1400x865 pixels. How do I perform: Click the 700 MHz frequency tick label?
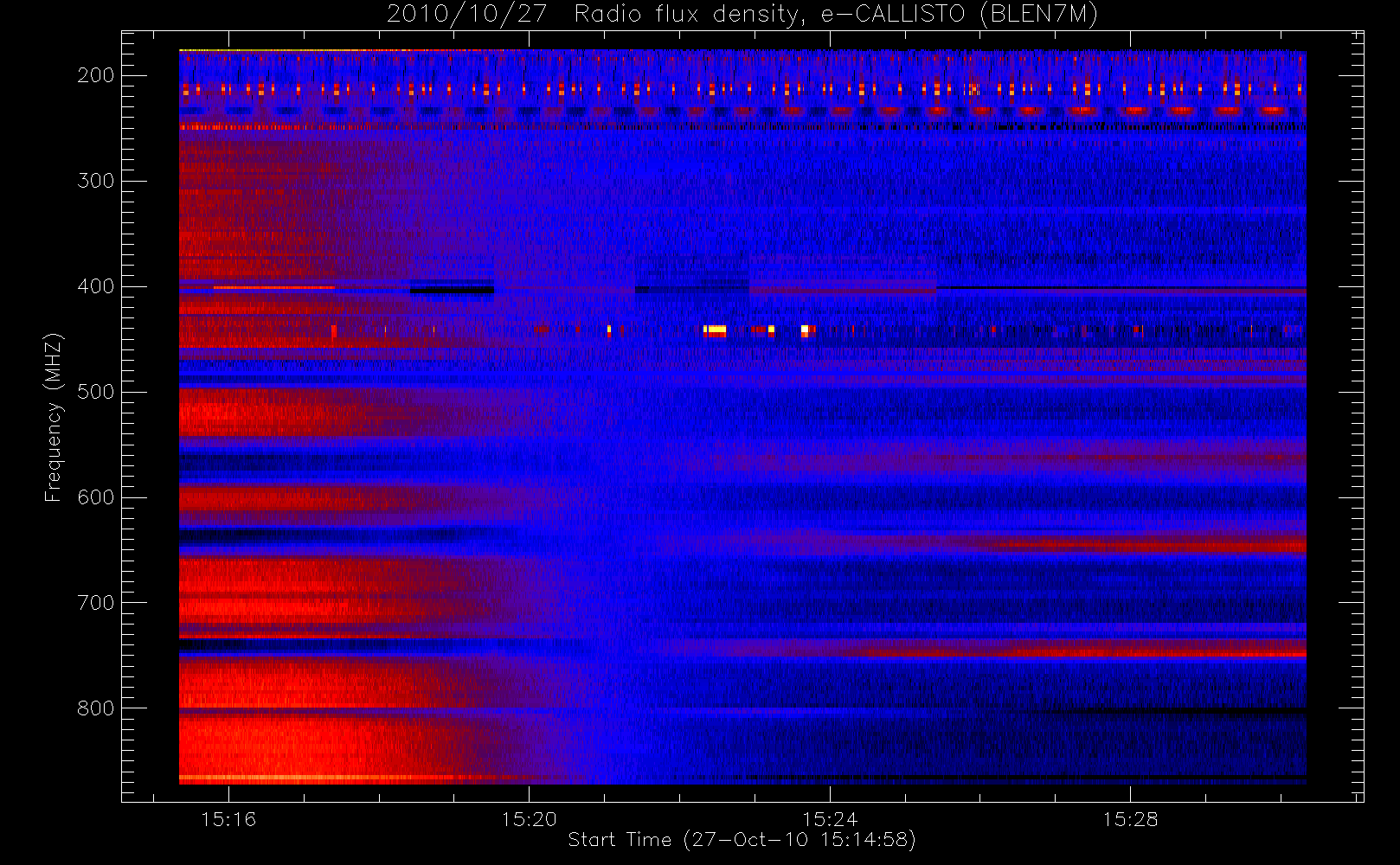[96, 603]
